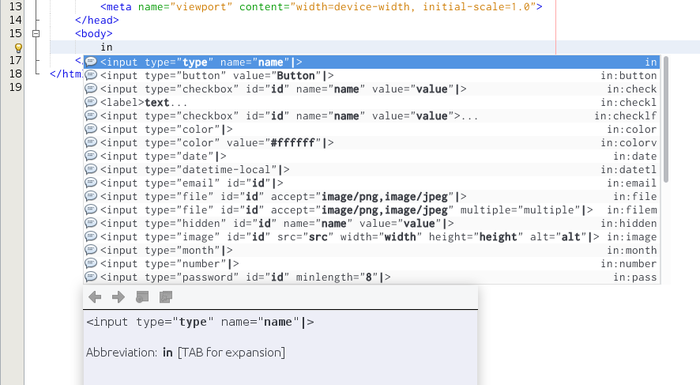Click the template icon beside in:pass entry
Image resolution: width=700 pixels, height=385 pixels.
pos(91,277)
